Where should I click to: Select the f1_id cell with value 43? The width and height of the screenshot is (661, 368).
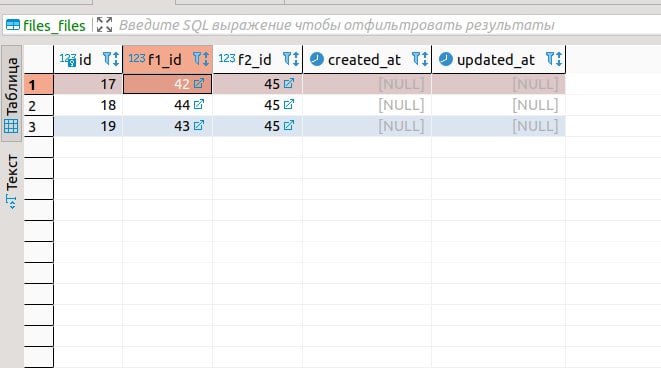(168, 126)
